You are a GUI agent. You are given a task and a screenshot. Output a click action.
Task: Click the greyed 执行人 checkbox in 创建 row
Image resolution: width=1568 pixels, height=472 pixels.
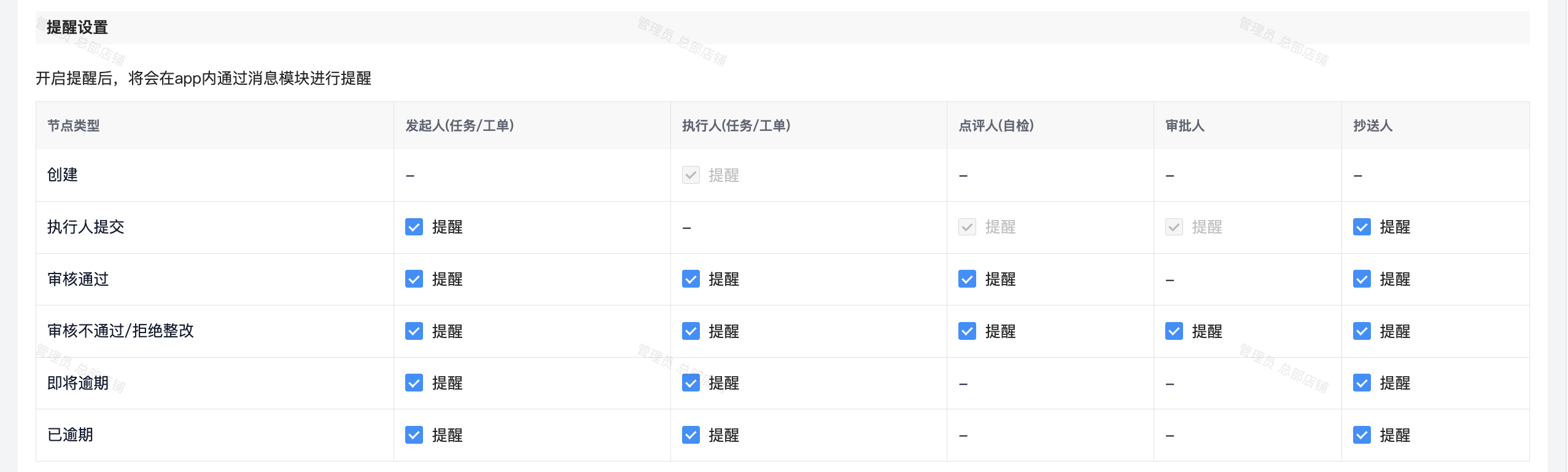pos(691,176)
